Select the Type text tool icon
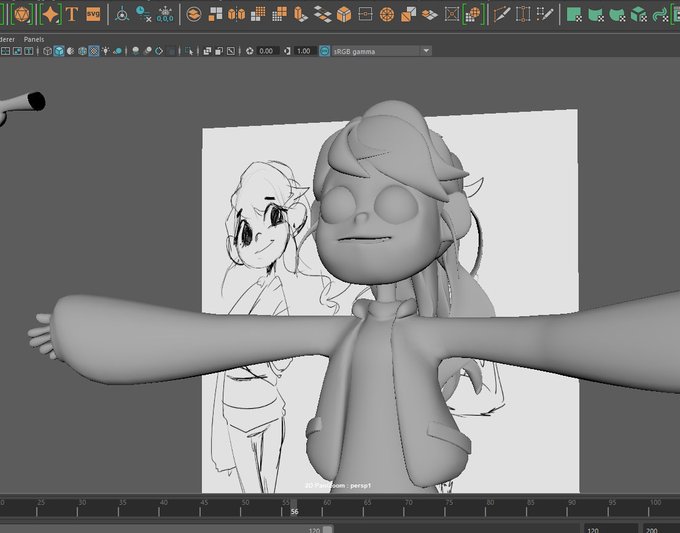The width and height of the screenshot is (680, 533). tap(72, 14)
